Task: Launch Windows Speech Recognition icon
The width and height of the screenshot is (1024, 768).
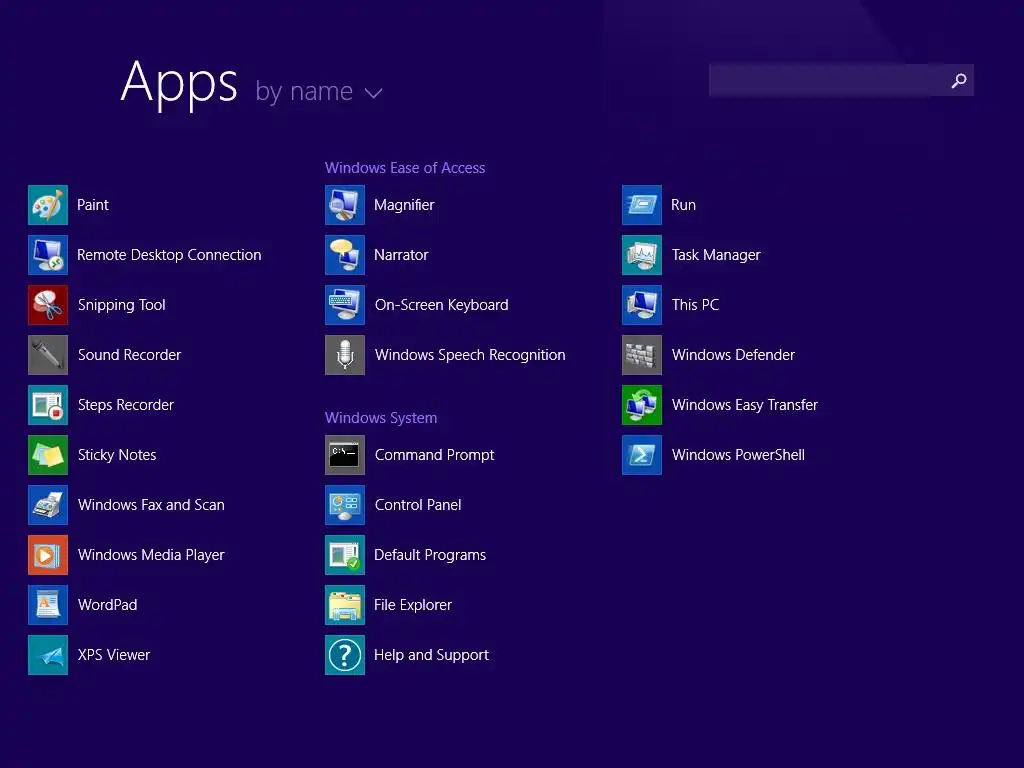Action: pos(345,355)
